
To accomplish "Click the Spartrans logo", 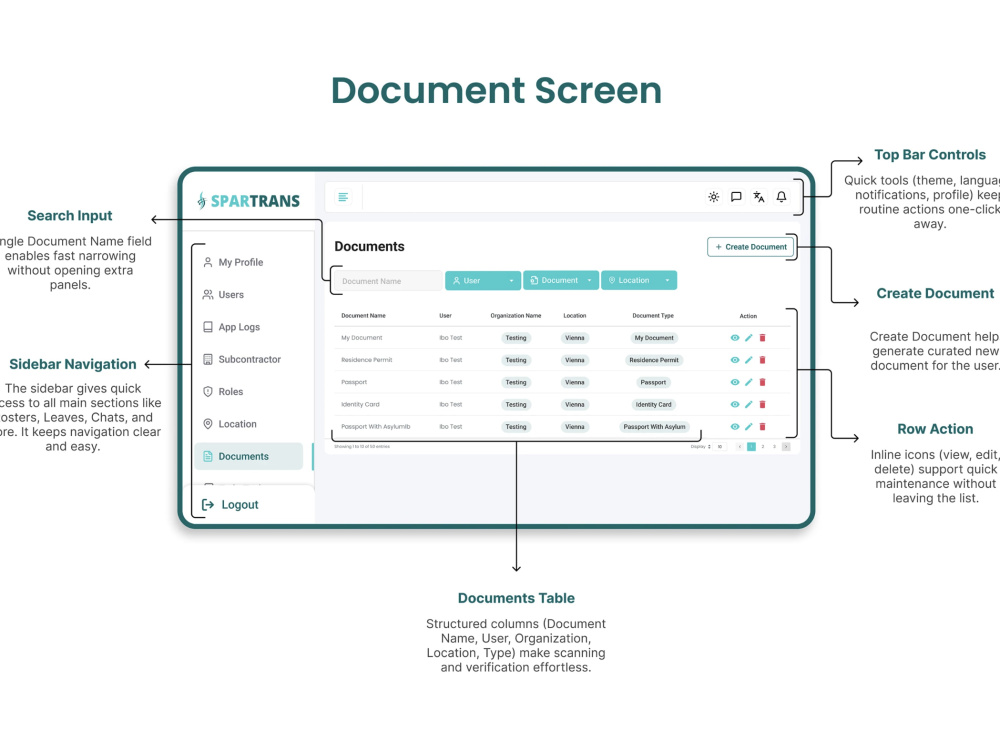I will (248, 201).
